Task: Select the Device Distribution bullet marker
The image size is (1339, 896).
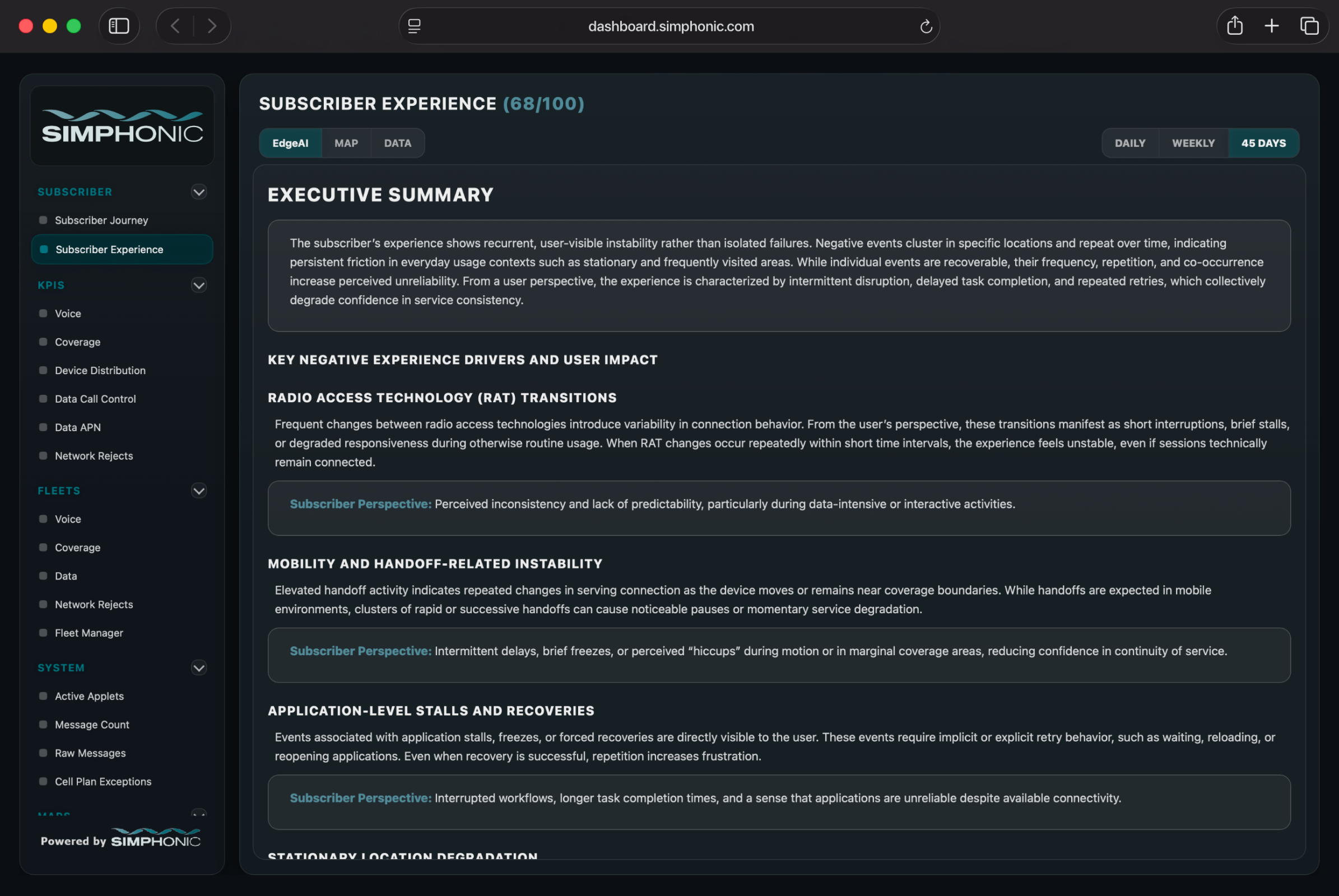Action: tap(43, 370)
